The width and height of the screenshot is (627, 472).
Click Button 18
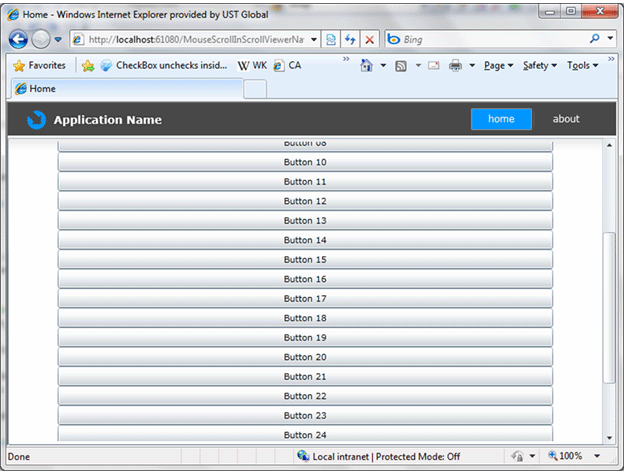click(x=305, y=318)
